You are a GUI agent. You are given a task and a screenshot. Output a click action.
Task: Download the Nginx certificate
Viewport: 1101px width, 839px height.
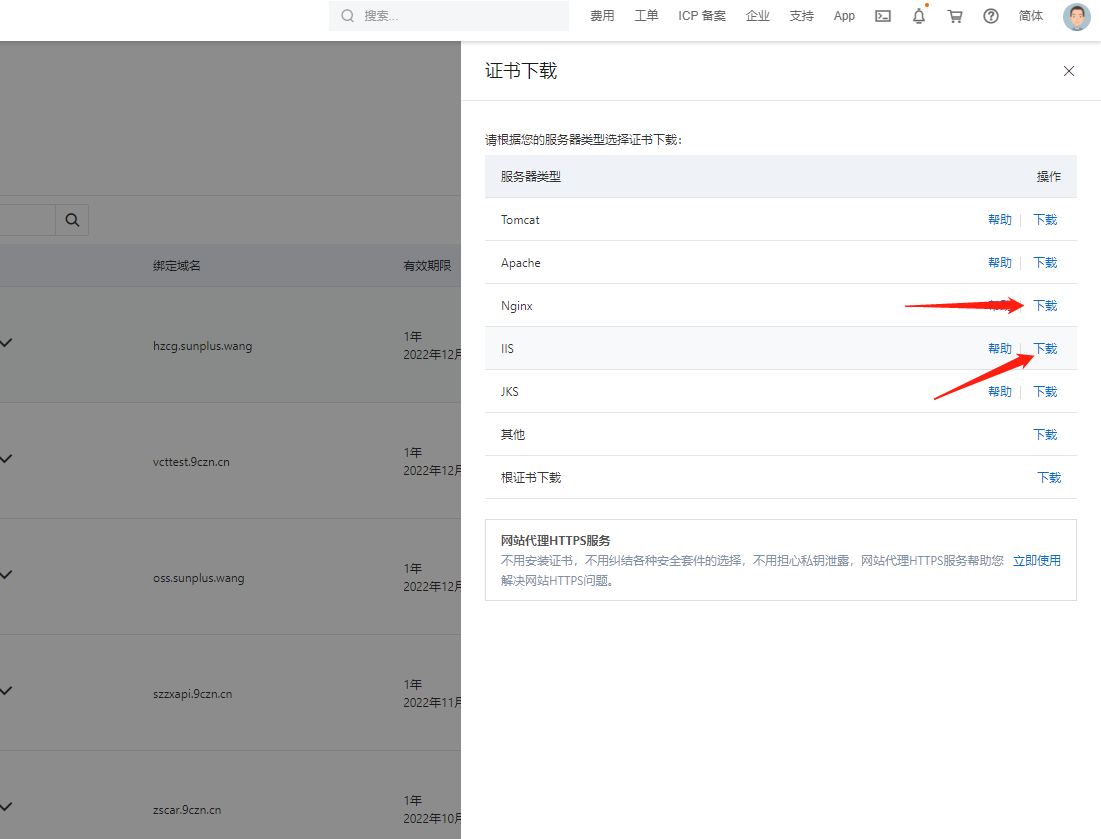click(1045, 305)
